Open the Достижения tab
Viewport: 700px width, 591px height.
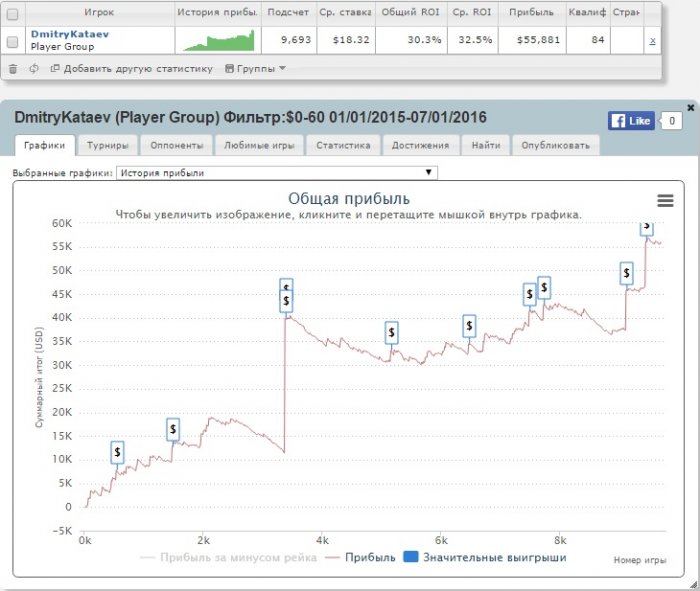(x=420, y=146)
